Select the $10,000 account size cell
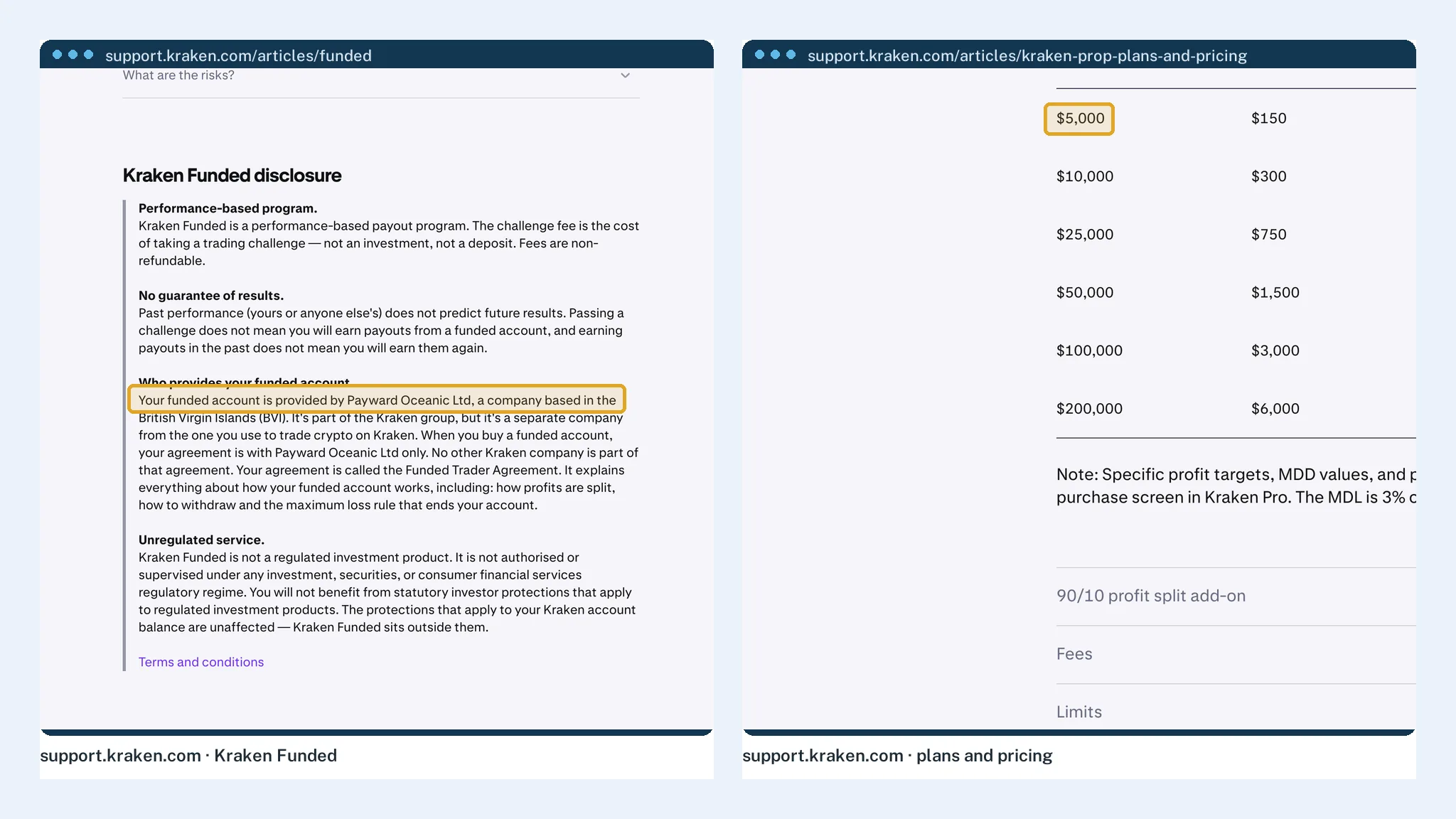 click(1085, 176)
